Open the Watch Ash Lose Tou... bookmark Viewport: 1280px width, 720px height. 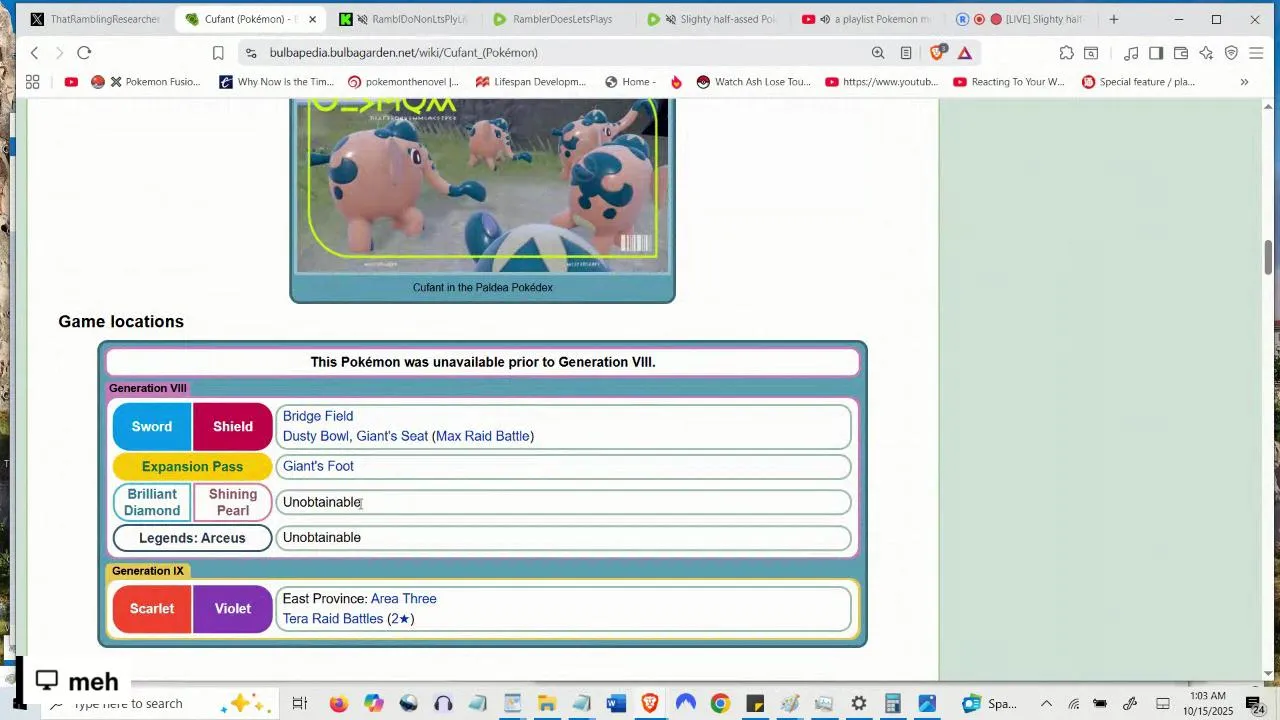pyautogui.click(x=754, y=82)
